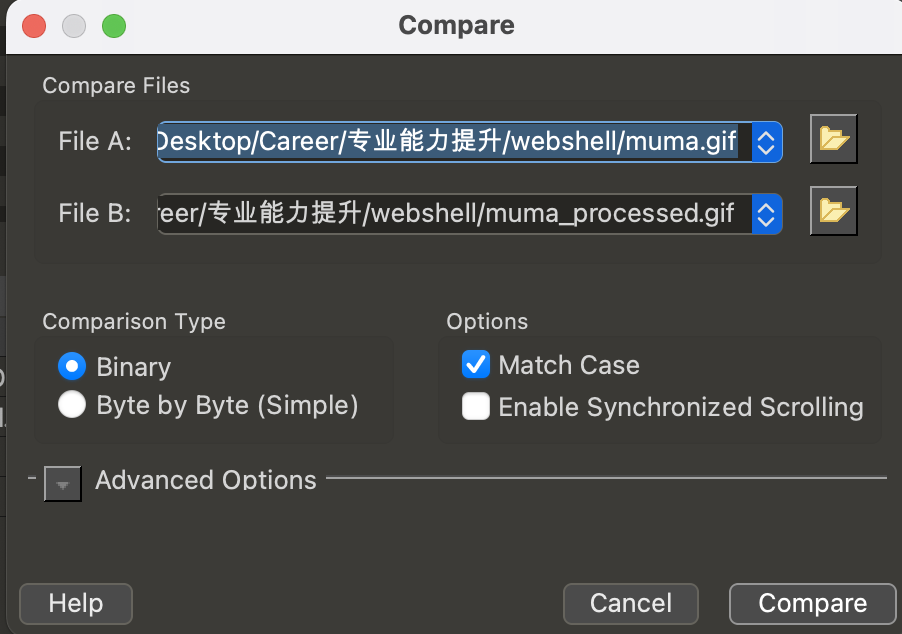Click the 'Advanced Options' text label

tap(205, 480)
